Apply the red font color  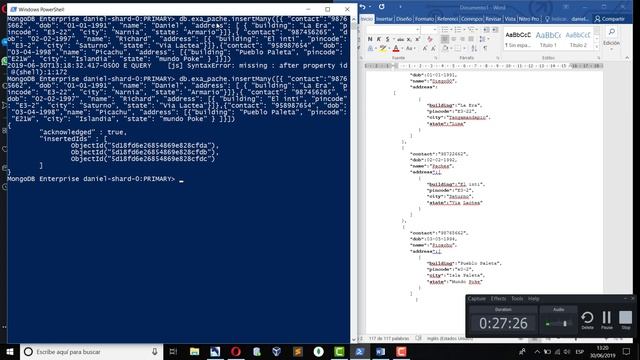(x=396, y=49)
